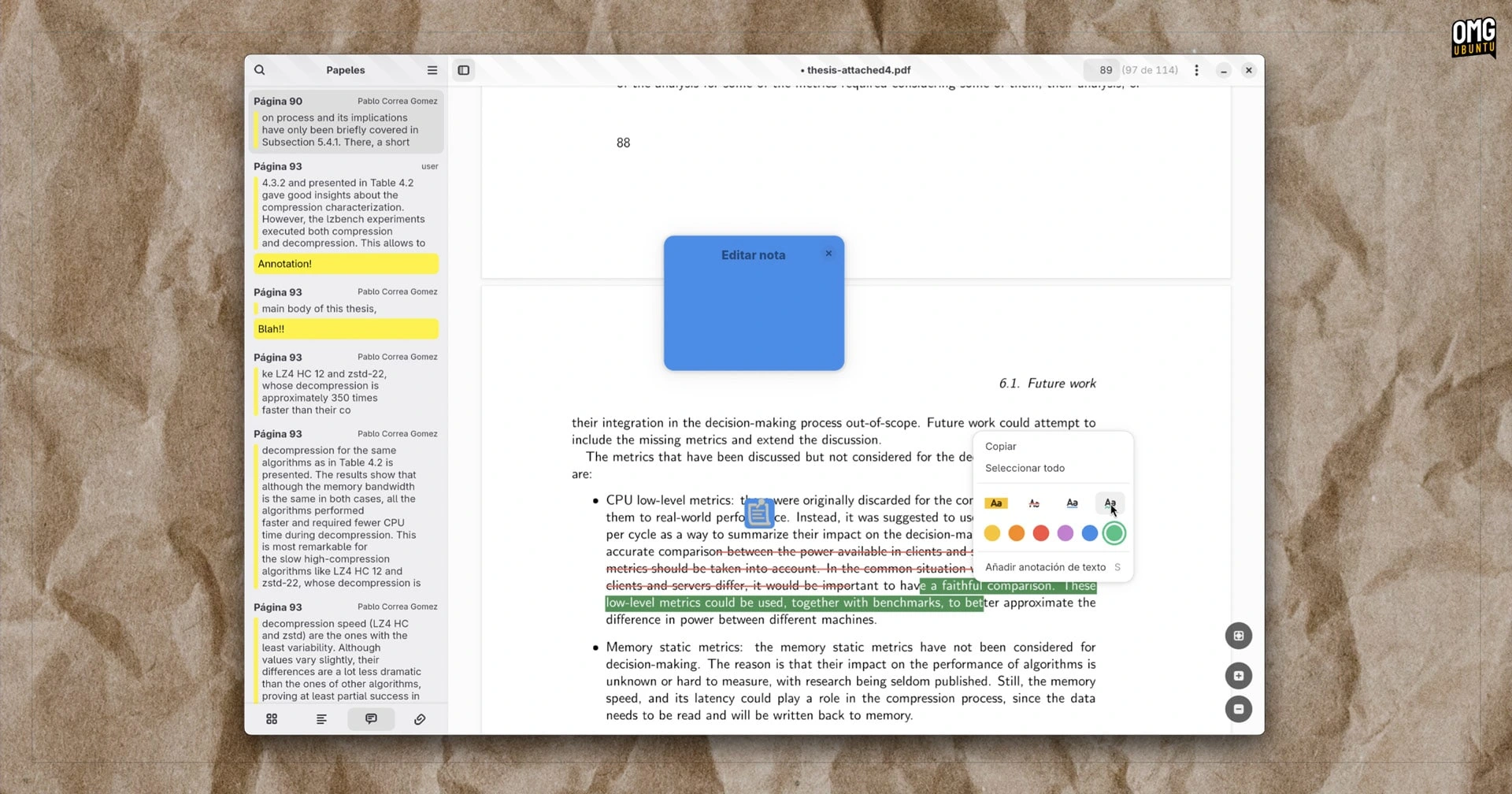Click the thesis-attached4.pdf window title
The height and width of the screenshot is (794, 1512).
click(x=856, y=70)
